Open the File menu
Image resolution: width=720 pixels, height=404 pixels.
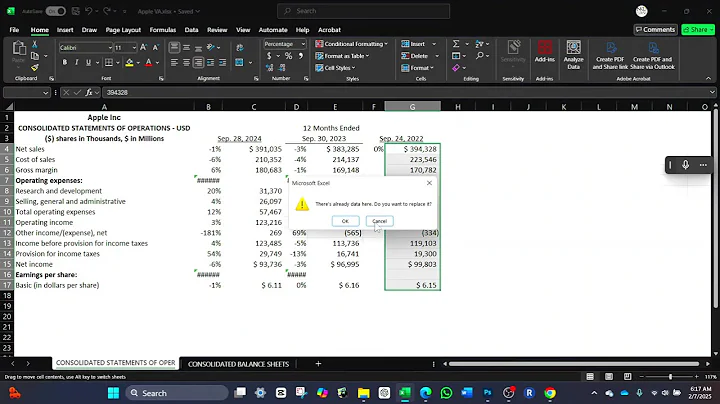coord(14,30)
